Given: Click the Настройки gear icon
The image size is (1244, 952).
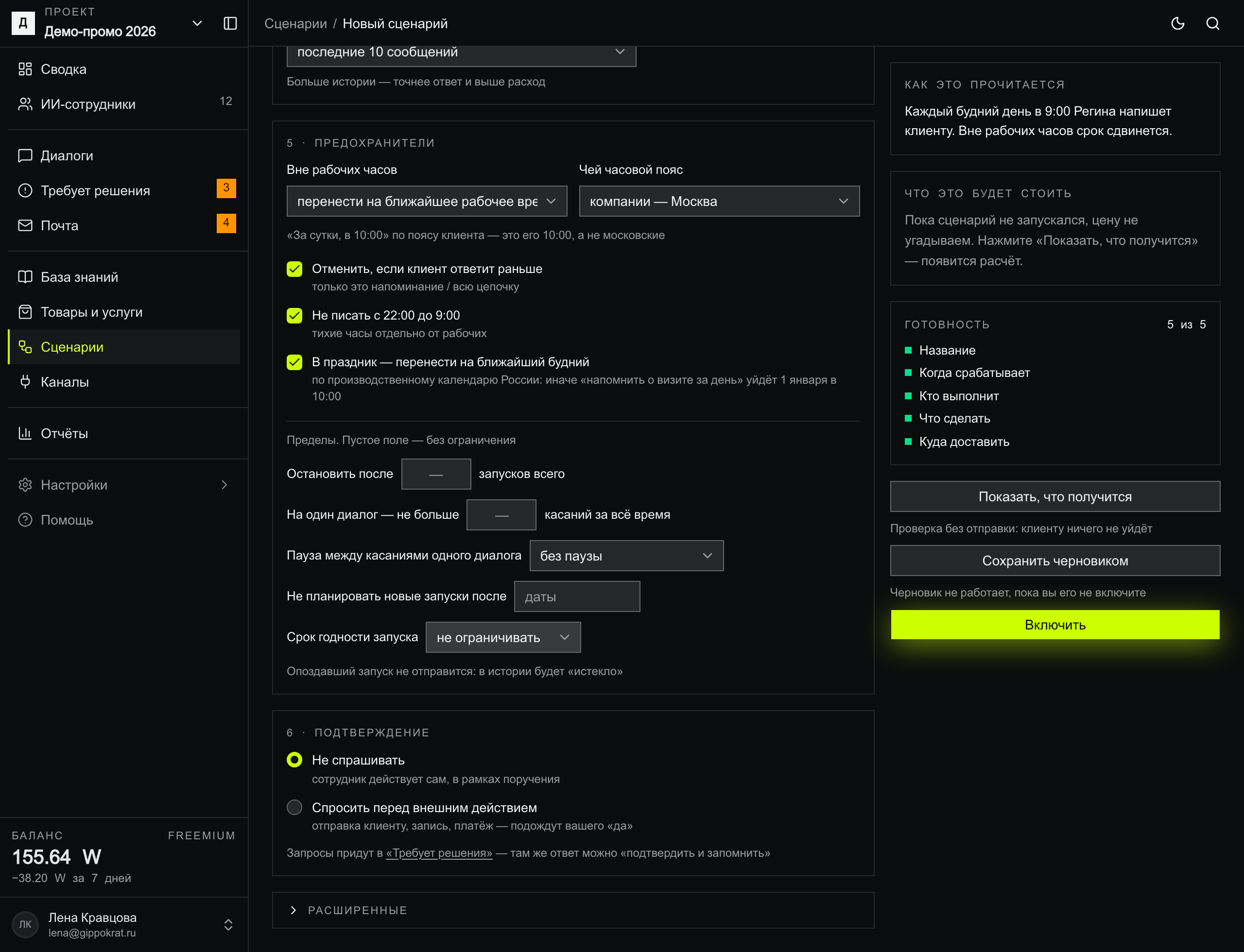Looking at the screenshot, I should pos(25,485).
